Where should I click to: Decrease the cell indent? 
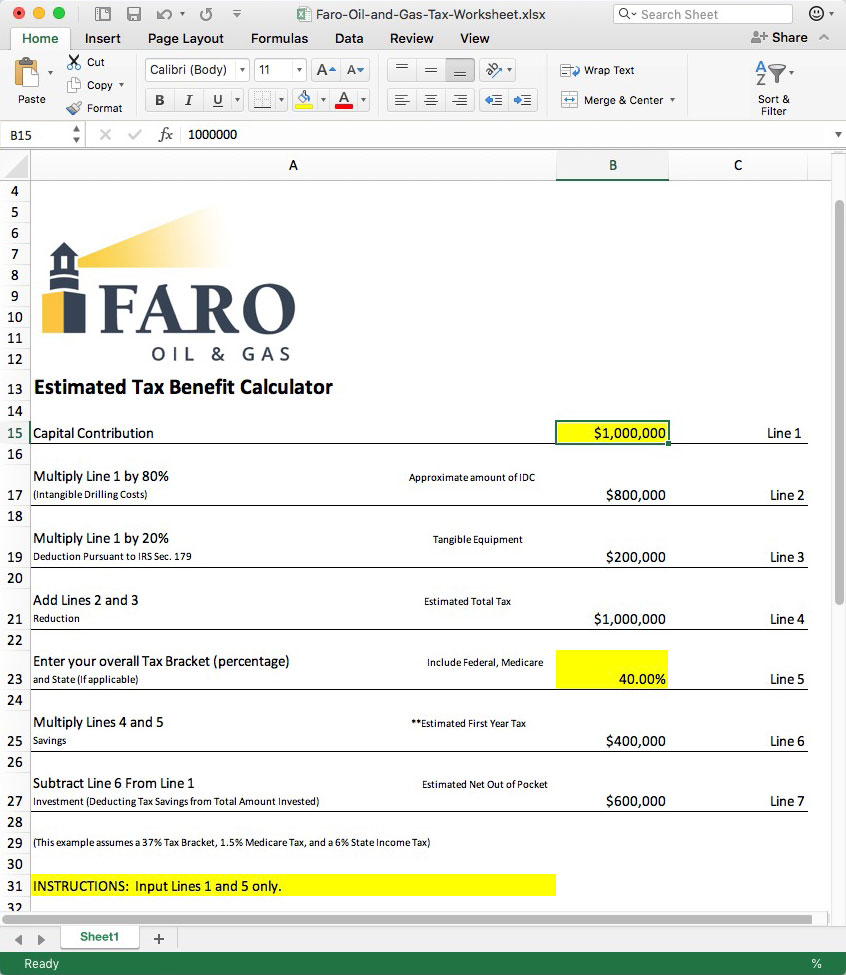pyautogui.click(x=494, y=99)
